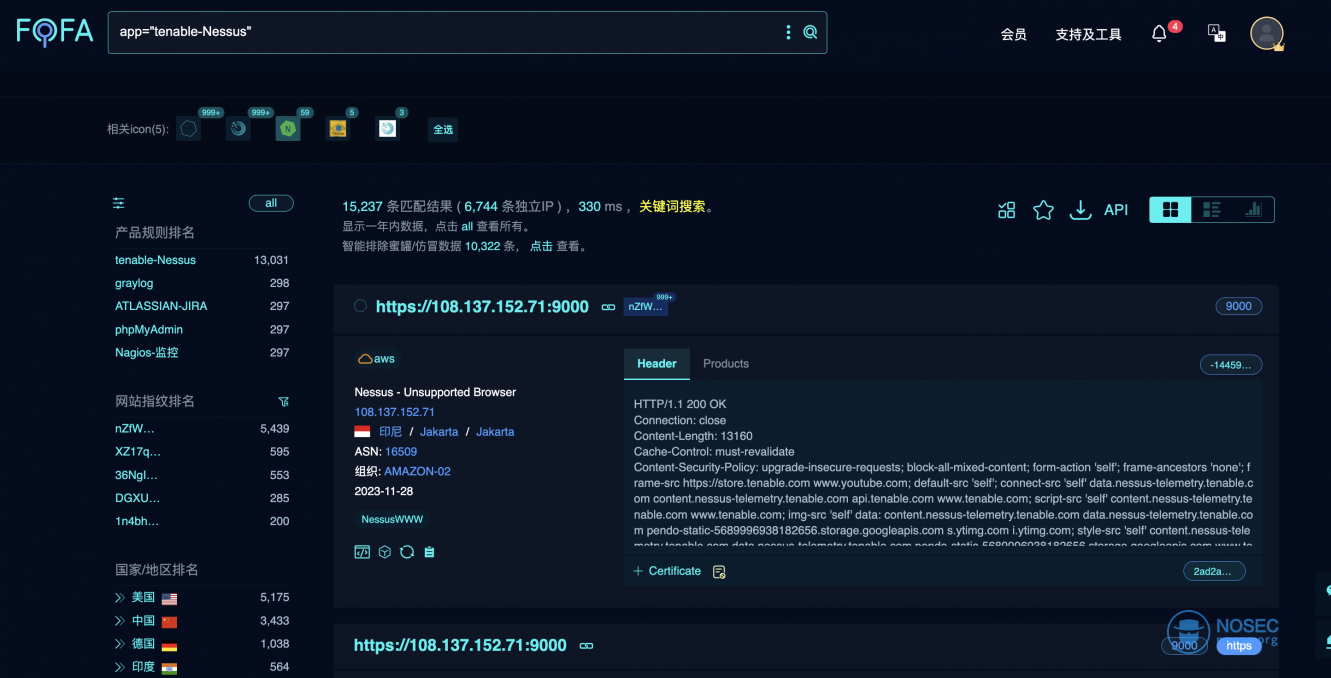
Task: Switch to list view layout
Action: point(1212,210)
